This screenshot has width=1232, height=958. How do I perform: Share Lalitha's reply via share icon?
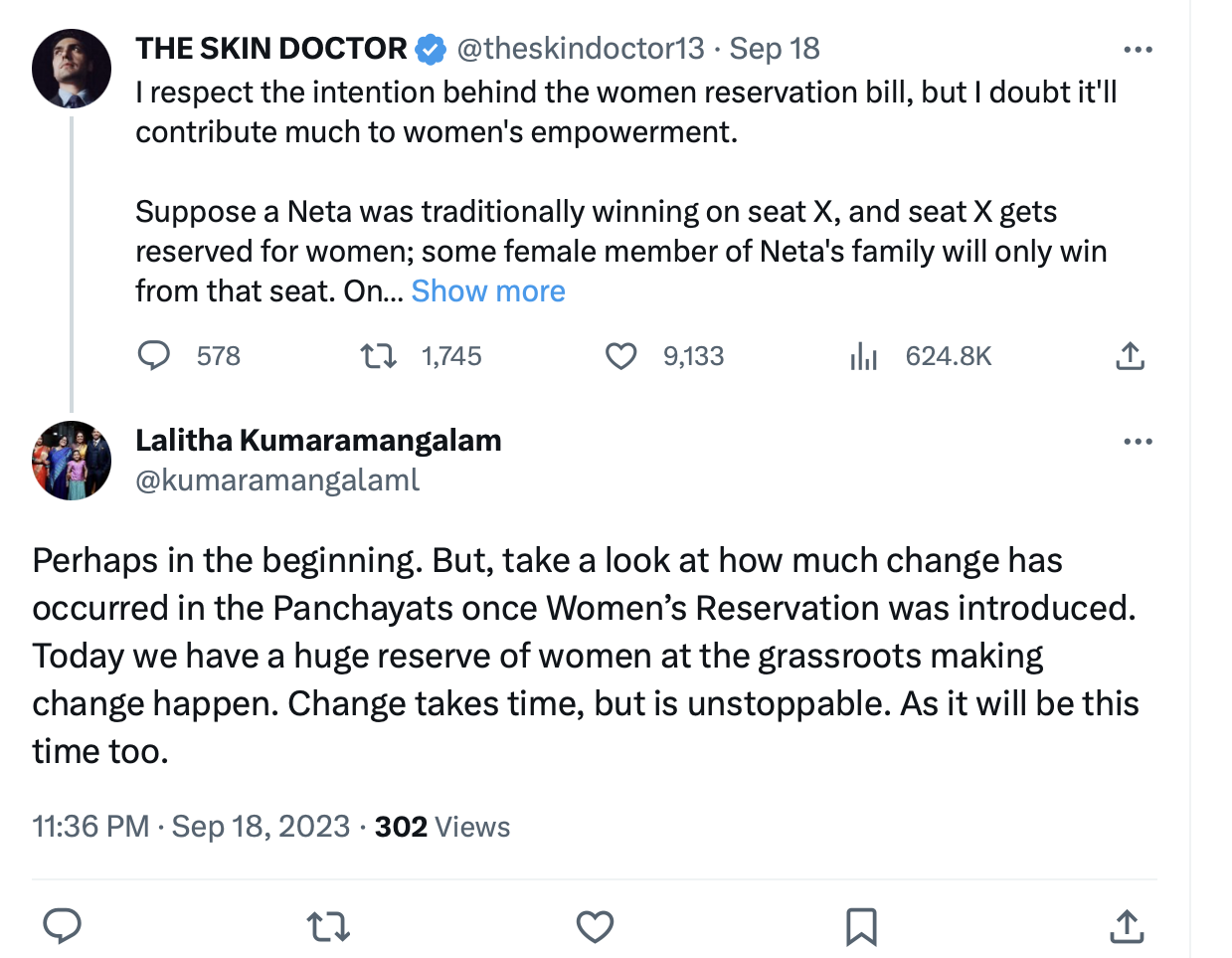point(1127,926)
